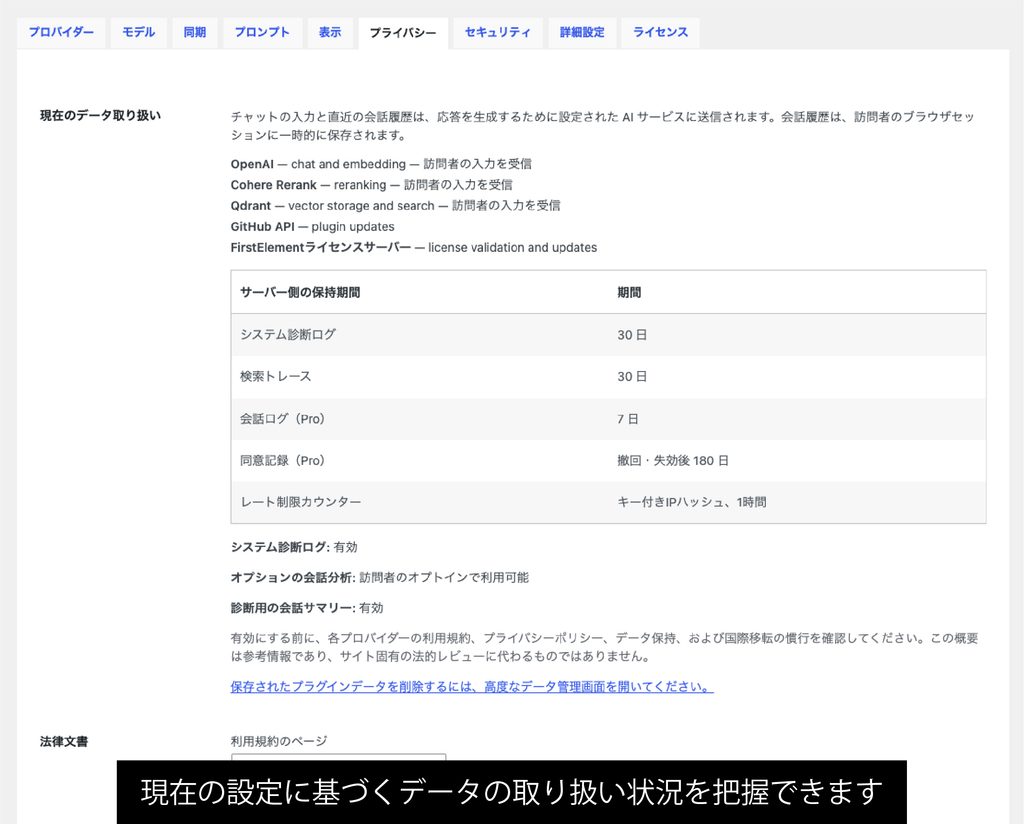Go to the 表示 tab

click(x=330, y=32)
